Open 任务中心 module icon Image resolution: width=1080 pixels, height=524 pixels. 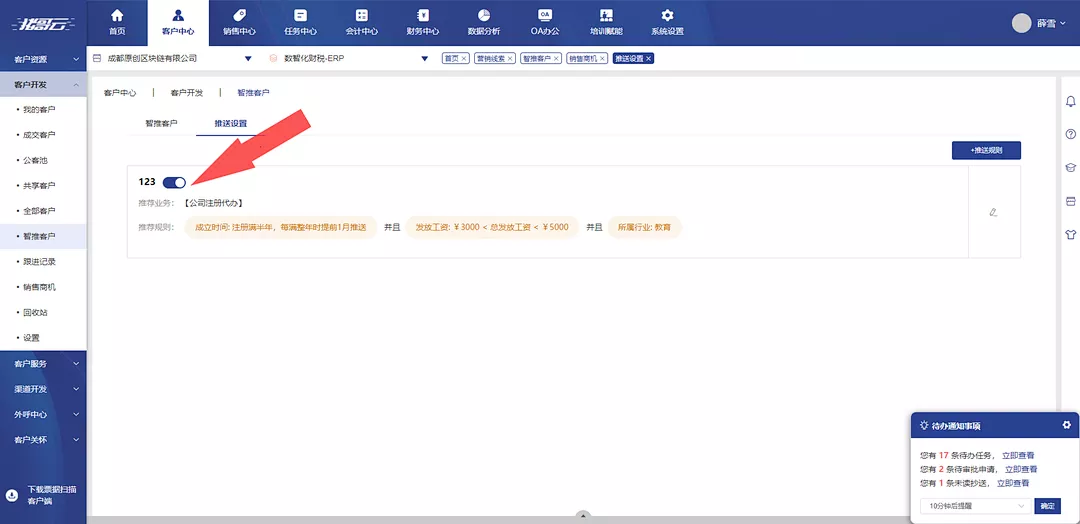[x=300, y=15]
